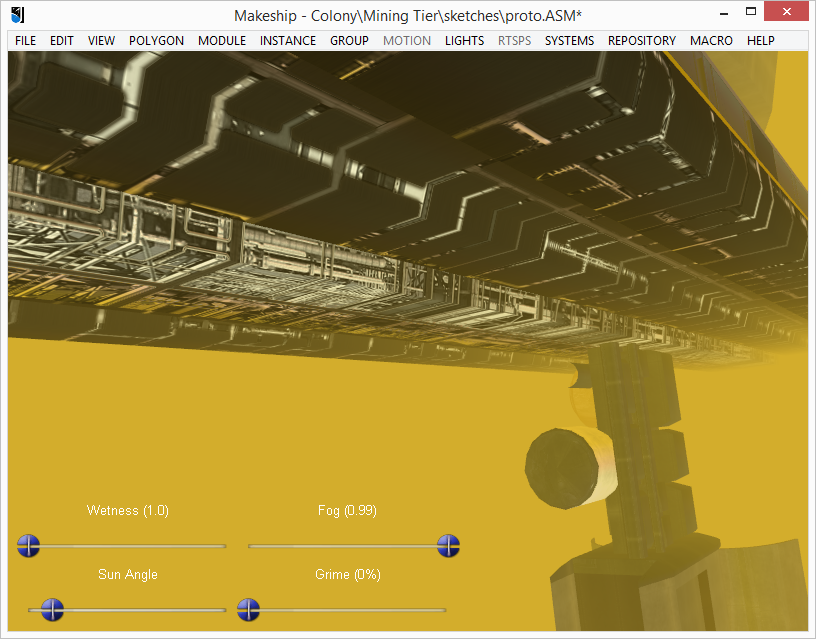Click the Sun Angle slider handle
Image resolution: width=816 pixels, height=639 pixels.
click(52, 609)
